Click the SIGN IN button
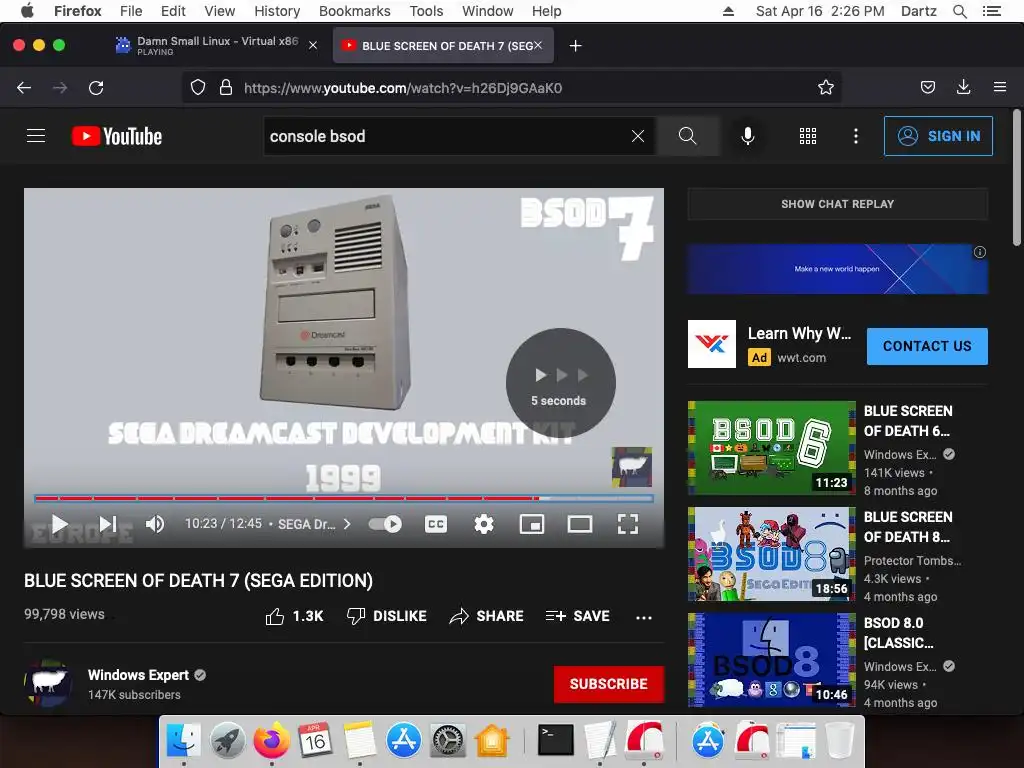 (938, 136)
